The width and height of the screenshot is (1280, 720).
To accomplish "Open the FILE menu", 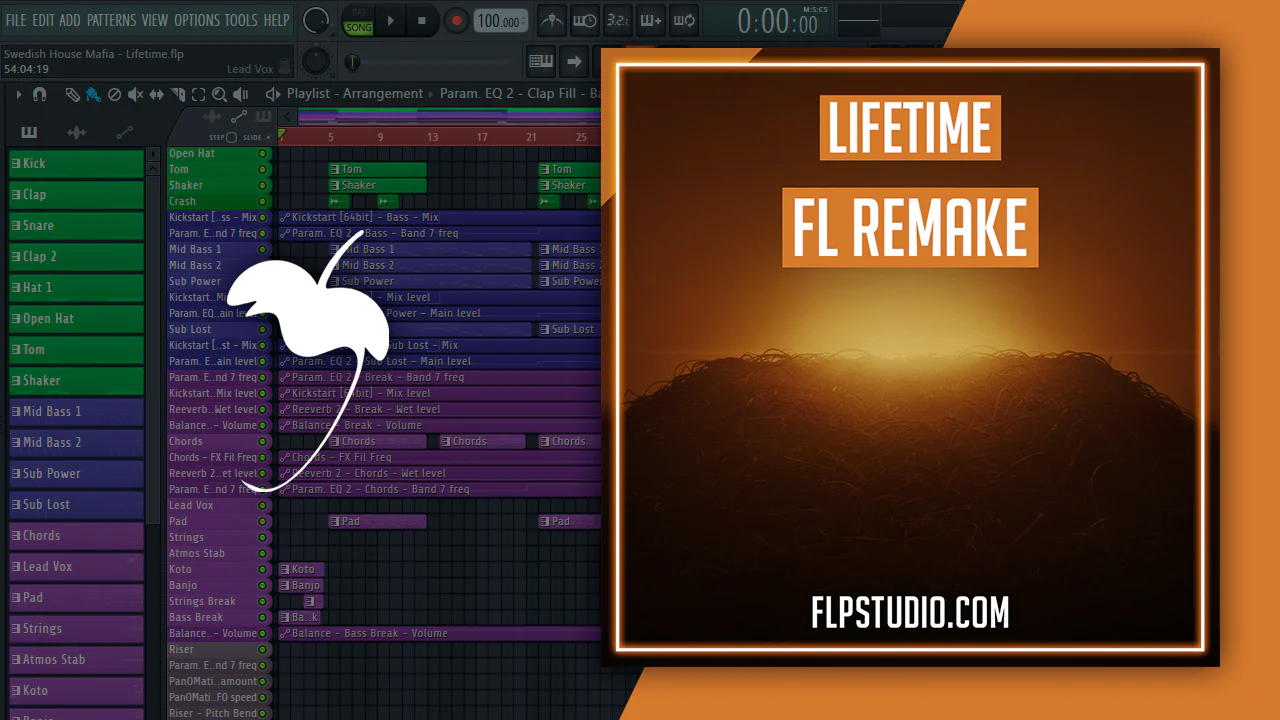I will (x=16, y=20).
